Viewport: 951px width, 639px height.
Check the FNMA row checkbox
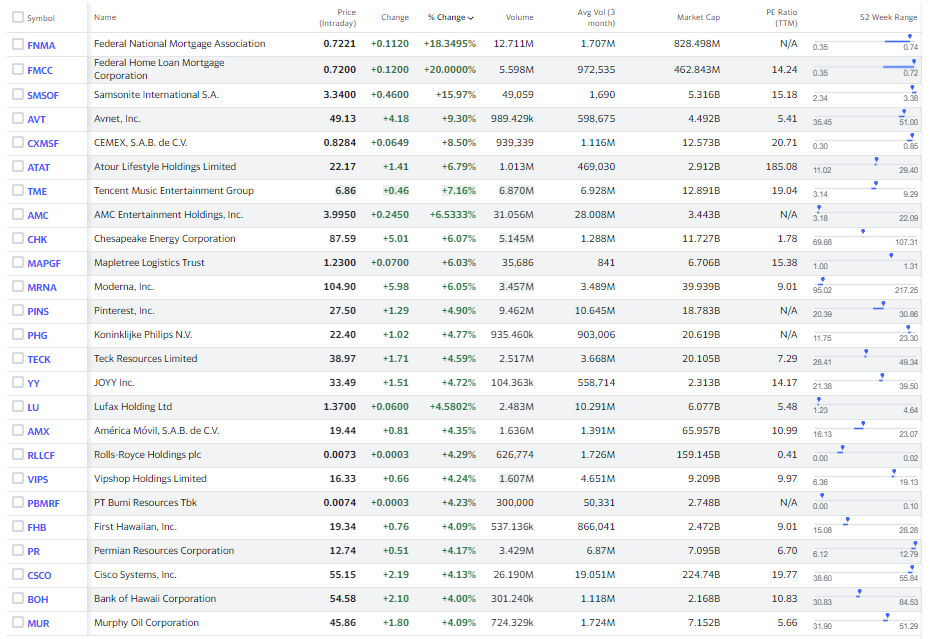(x=18, y=44)
